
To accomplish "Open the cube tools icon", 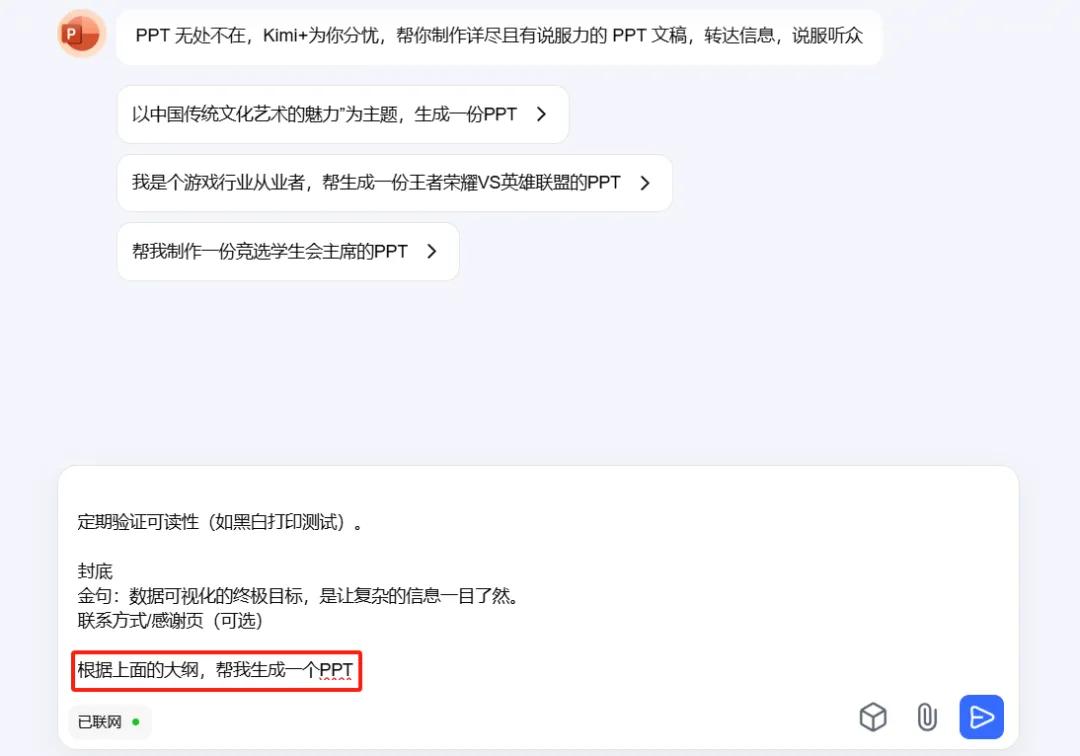I will 873,717.
